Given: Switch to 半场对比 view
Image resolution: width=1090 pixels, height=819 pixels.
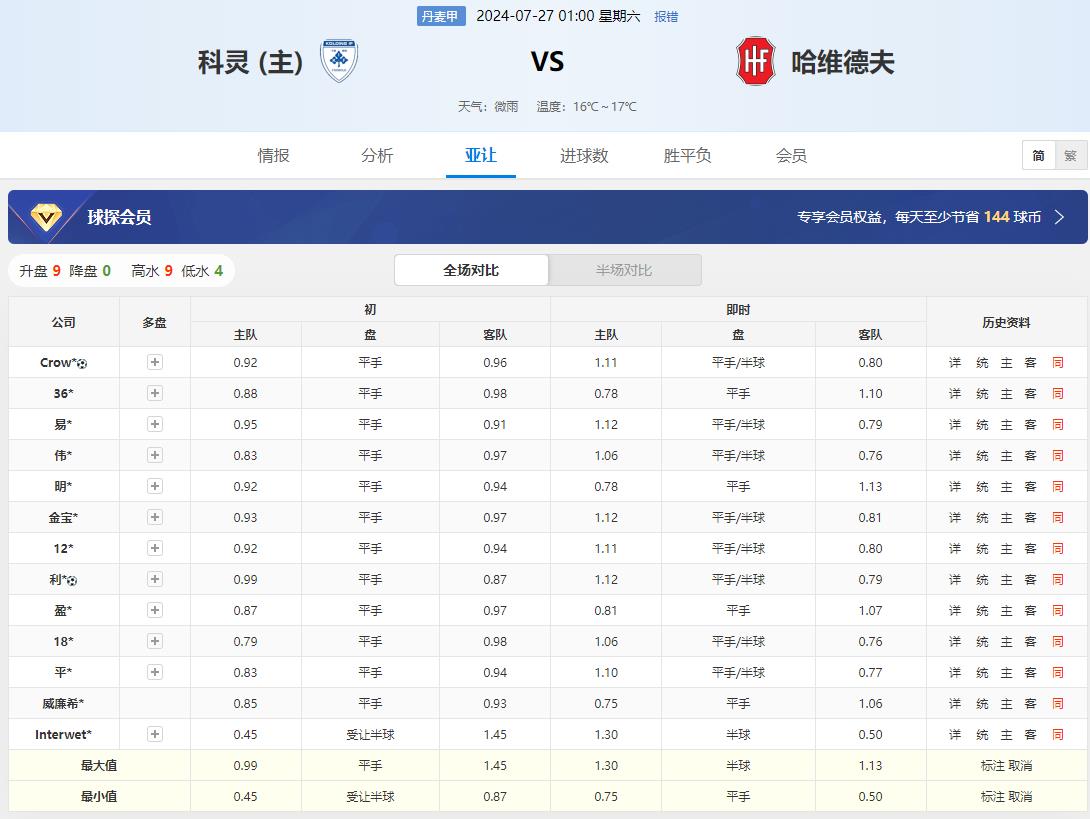Looking at the screenshot, I should (x=624, y=270).
